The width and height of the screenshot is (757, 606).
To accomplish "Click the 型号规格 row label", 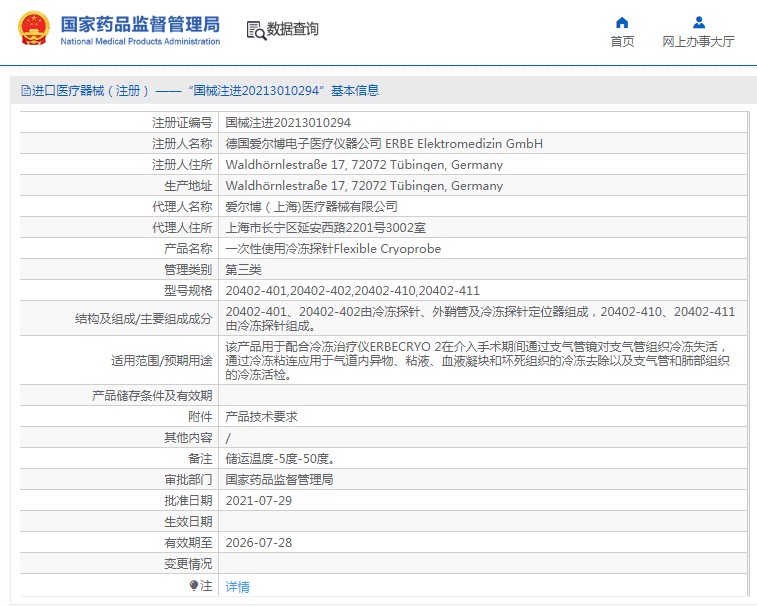I will tap(188, 291).
